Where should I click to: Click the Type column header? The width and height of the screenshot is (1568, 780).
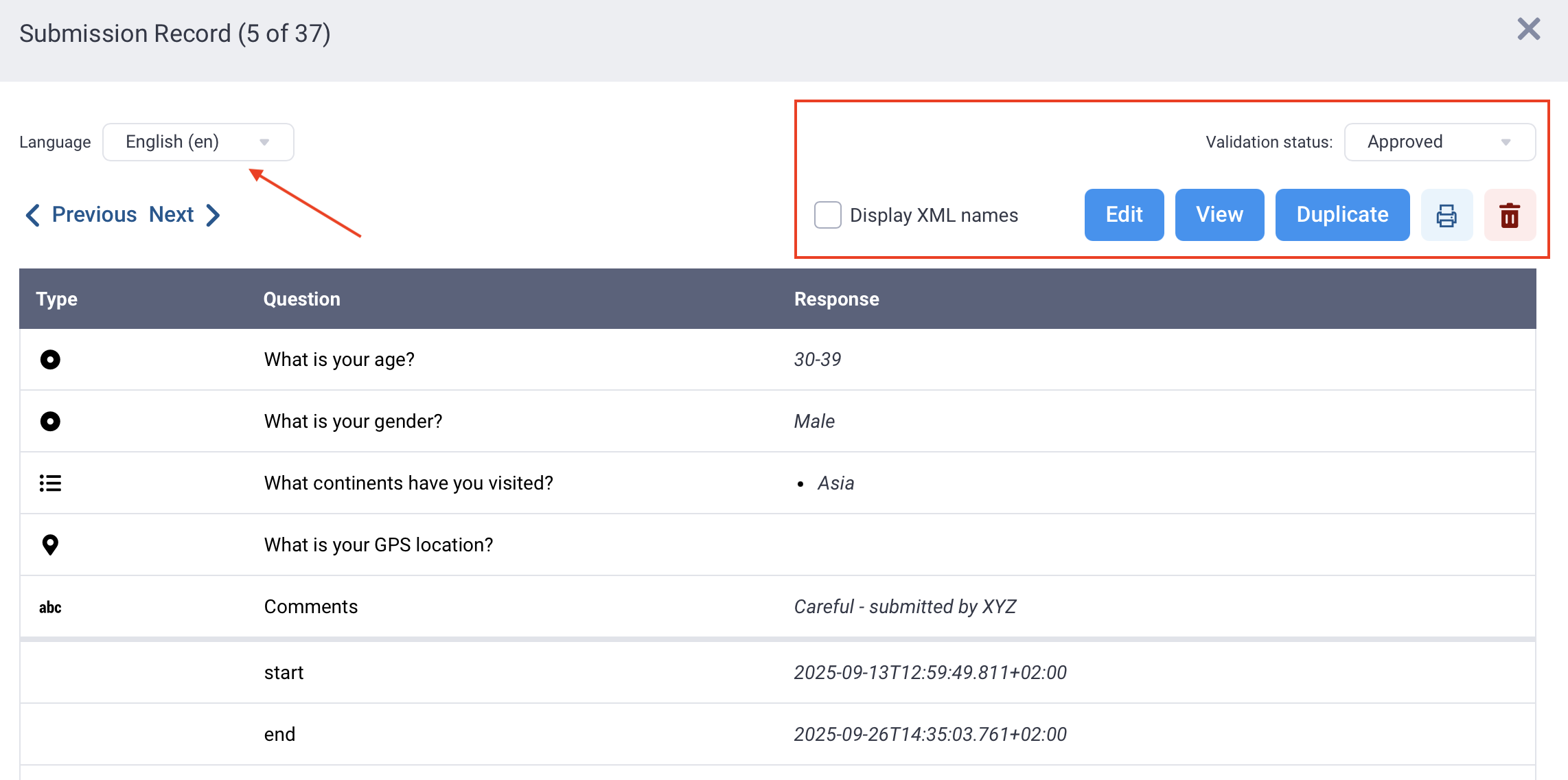click(x=56, y=299)
